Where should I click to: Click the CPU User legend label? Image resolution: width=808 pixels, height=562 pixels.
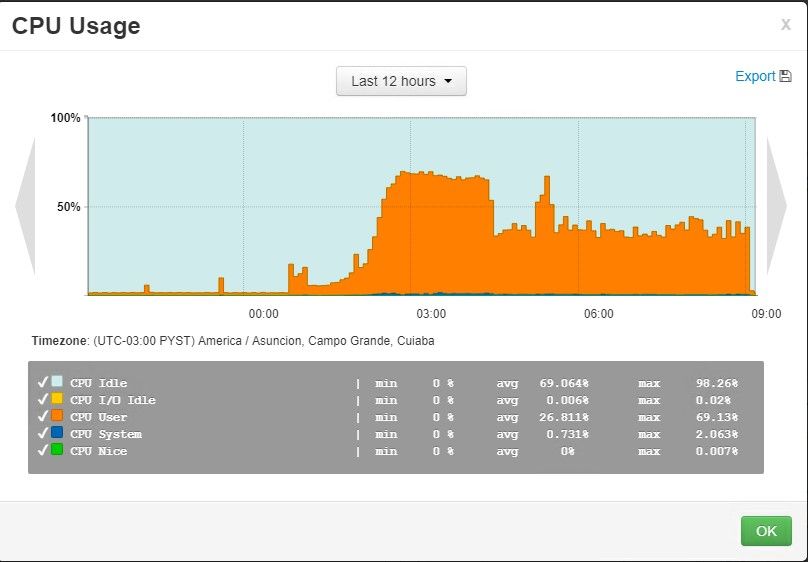(x=98, y=417)
